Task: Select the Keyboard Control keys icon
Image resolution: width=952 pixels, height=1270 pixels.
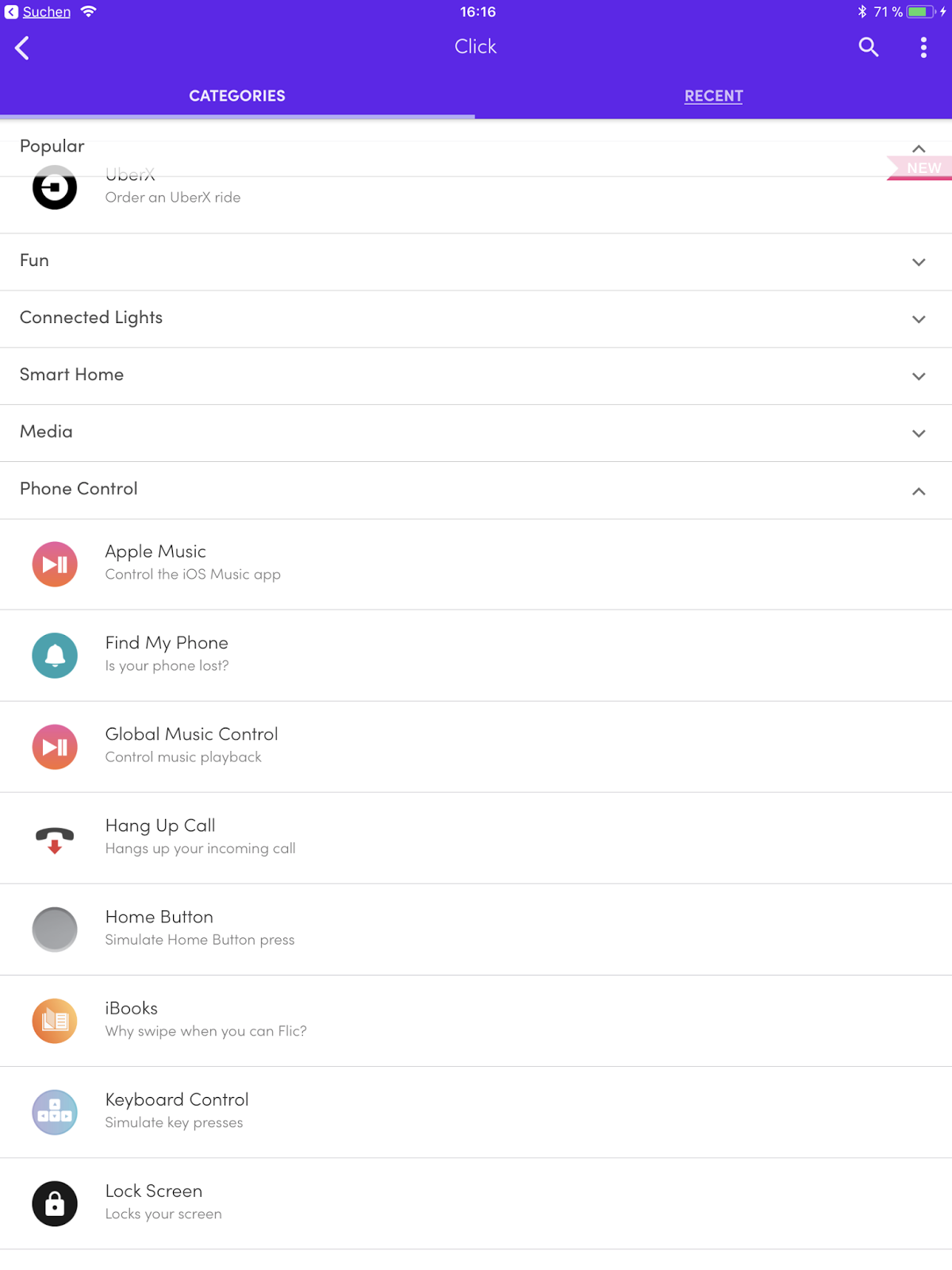Action: pyautogui.click(x=55, y=1112)
